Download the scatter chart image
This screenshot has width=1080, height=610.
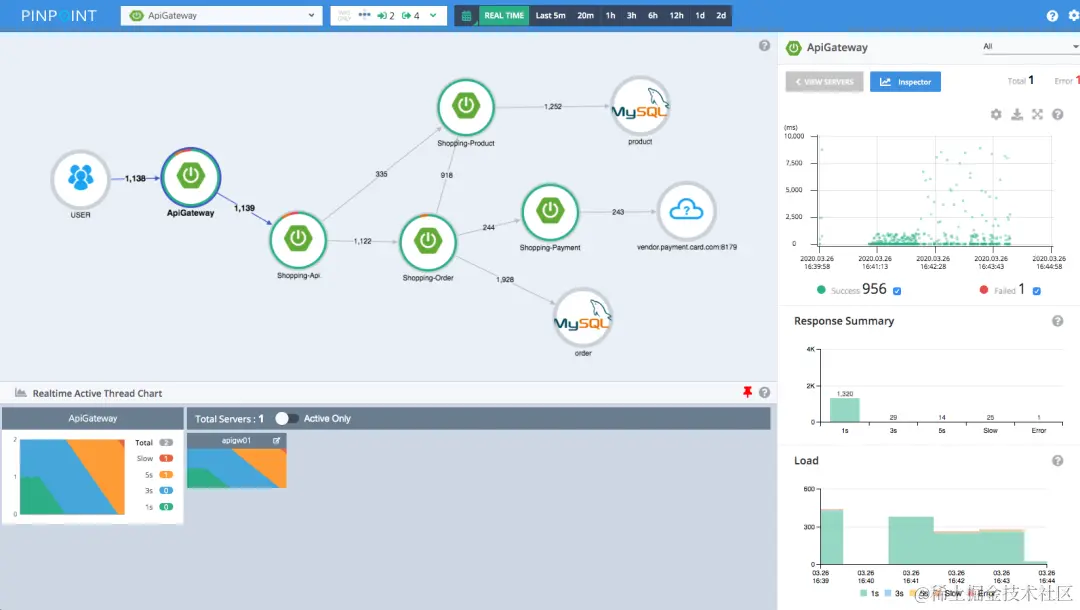point(1017,114)
